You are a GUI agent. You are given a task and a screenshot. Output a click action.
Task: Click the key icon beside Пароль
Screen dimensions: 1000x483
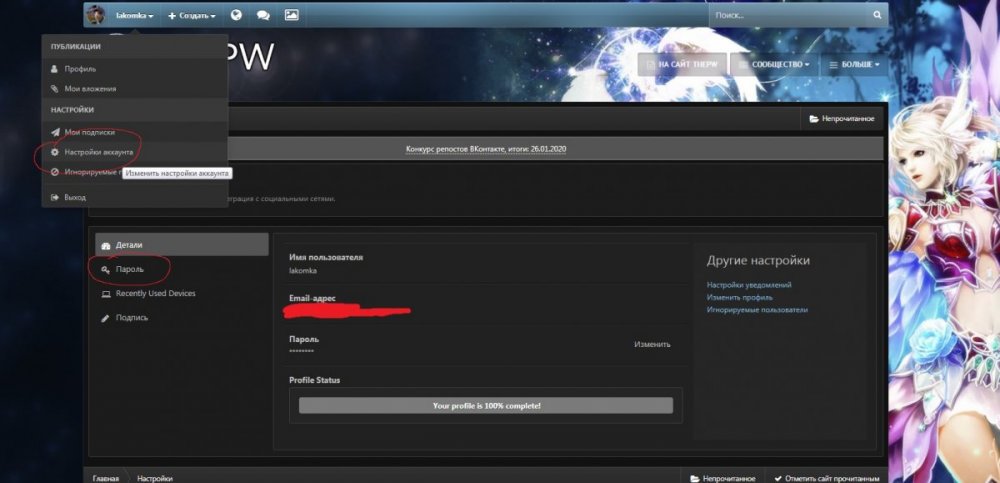(x=105, y=270)
